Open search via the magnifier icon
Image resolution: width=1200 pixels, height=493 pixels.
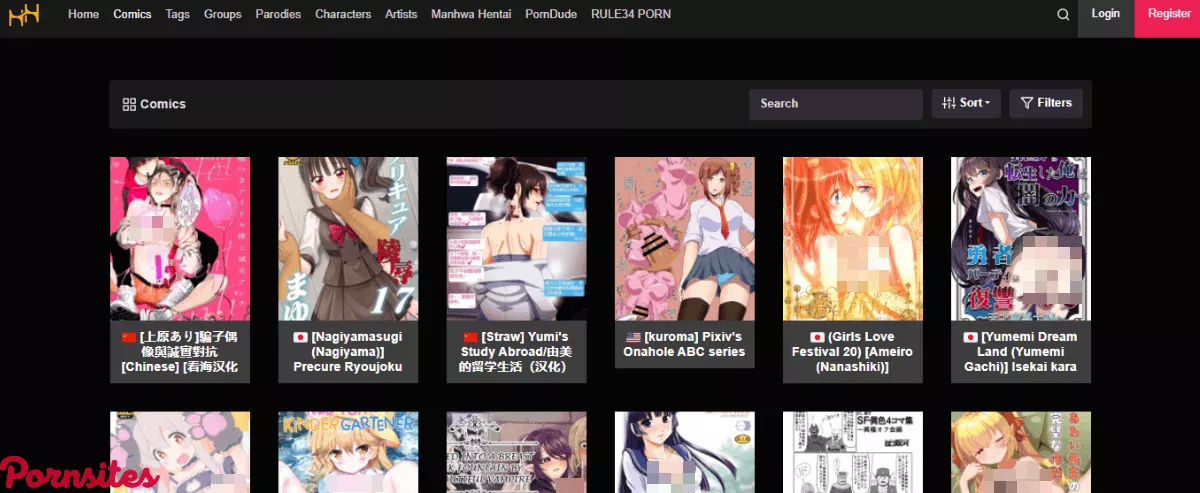click(x=1063, y=15)
